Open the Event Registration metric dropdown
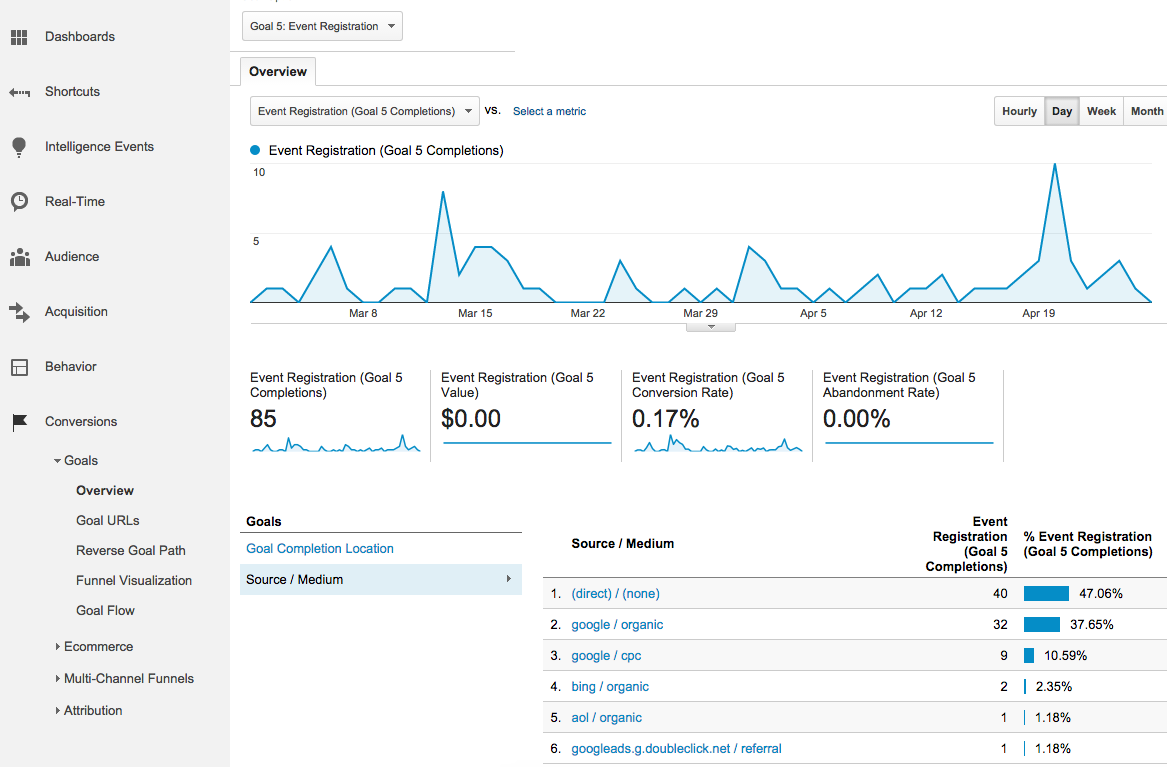 (364, 111)
